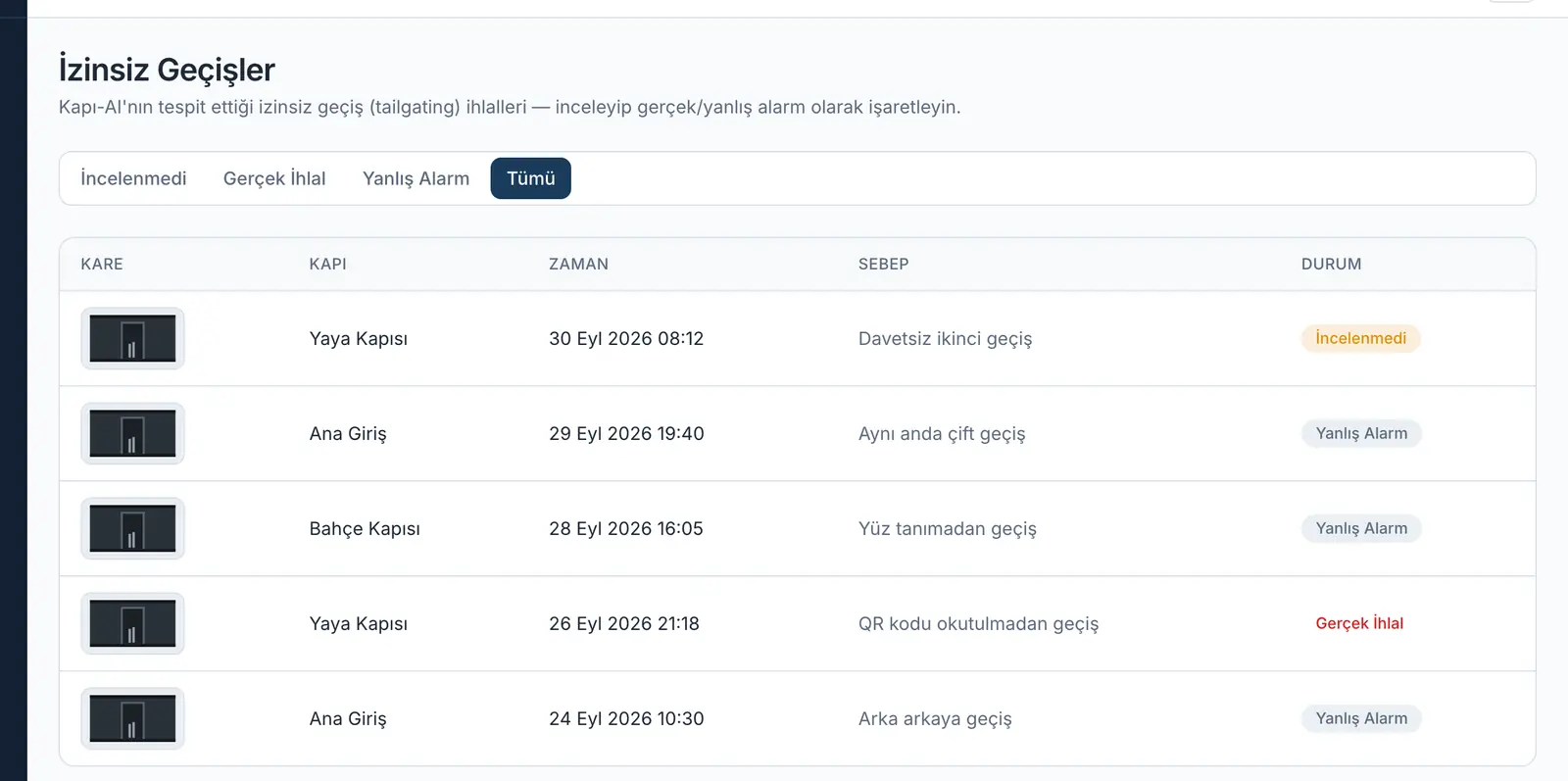Switch to the İncelenmedi tab
This screenshot has height=781, width=1568.
pyautogui.click(x=133, y=178)
